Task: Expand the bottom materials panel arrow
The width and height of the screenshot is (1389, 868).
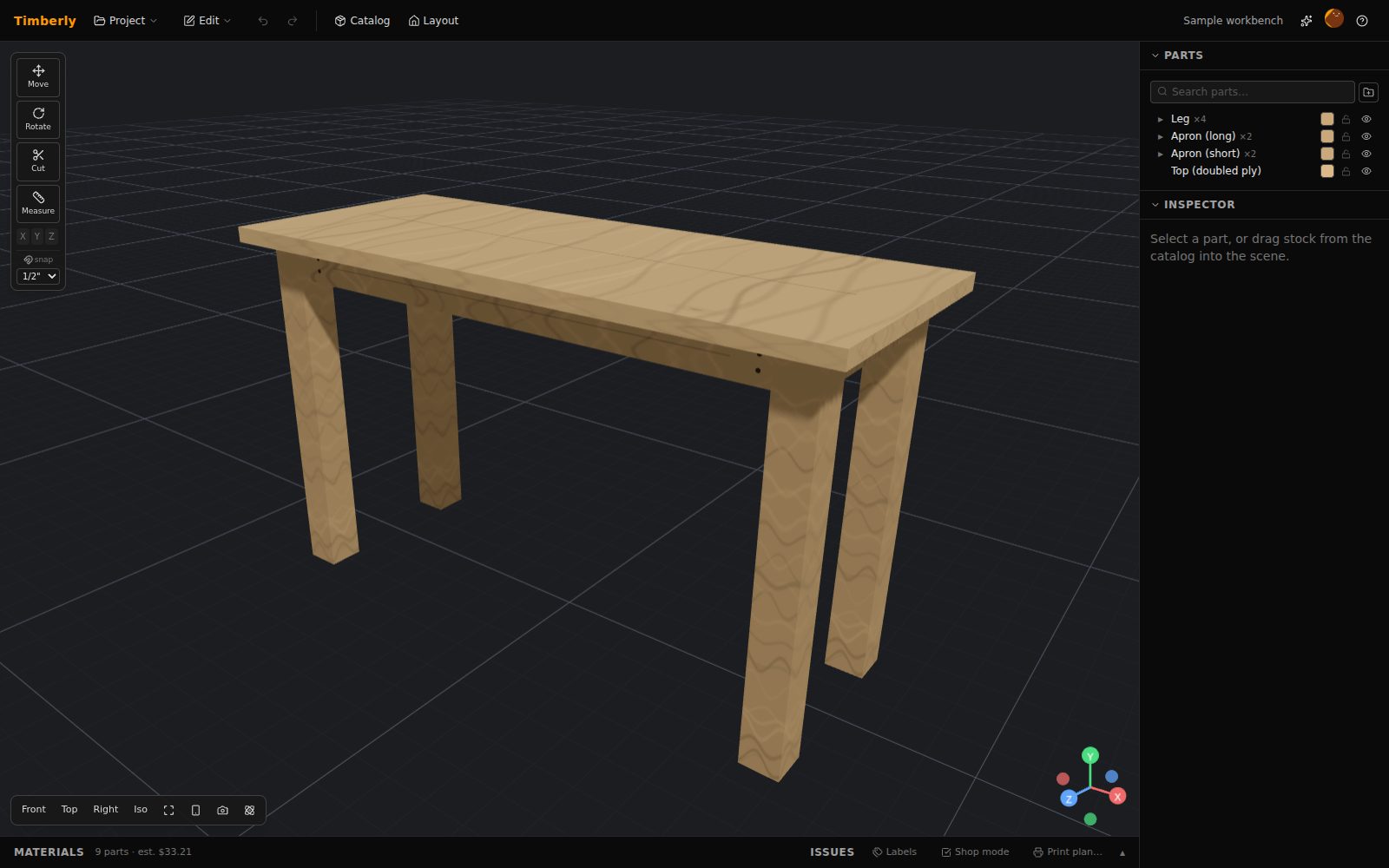Action: point(1122,852)
